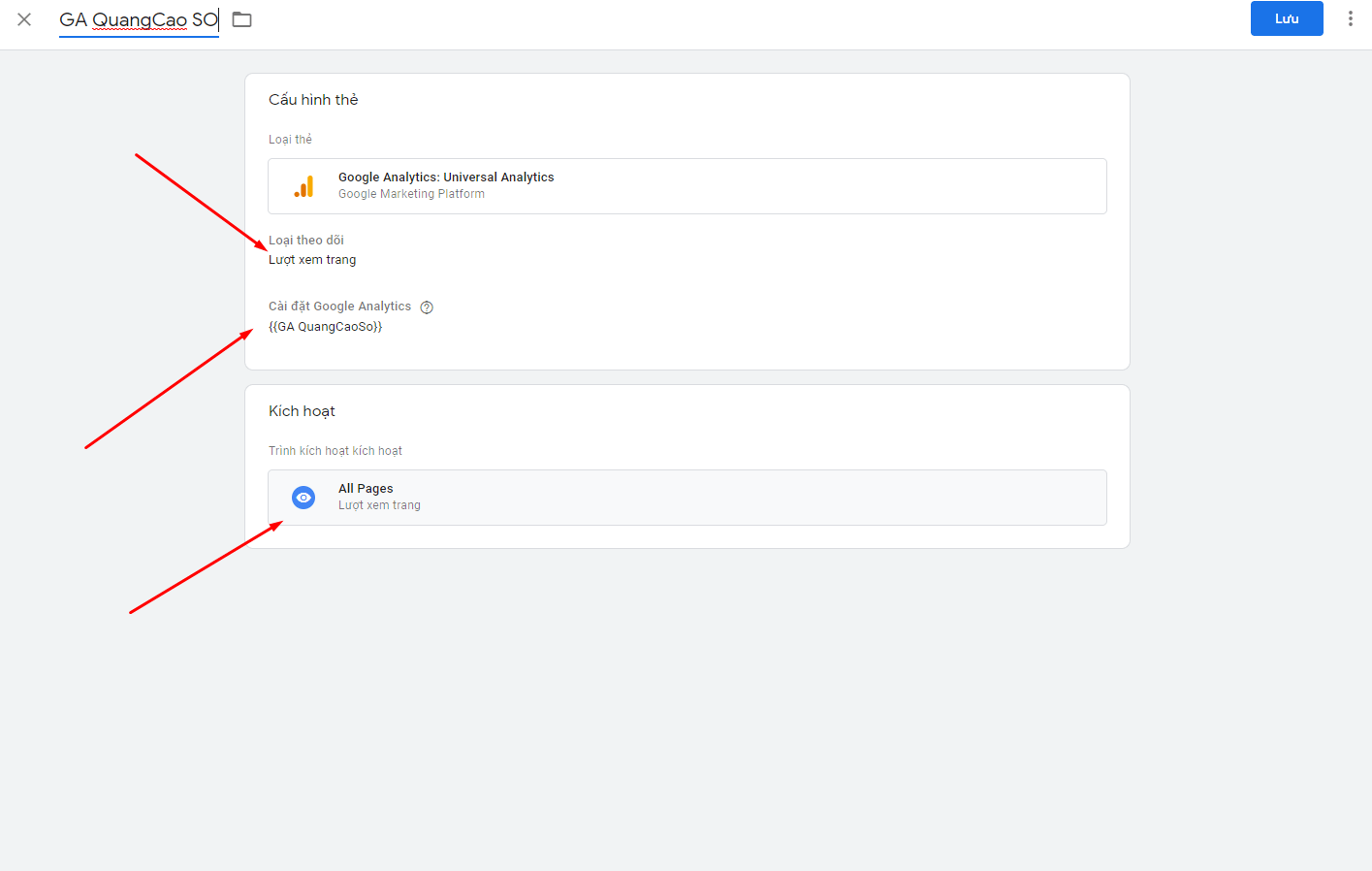Click the Loại thẻ label
This screenshot has height=871, width=1372.
coord(290,140)
